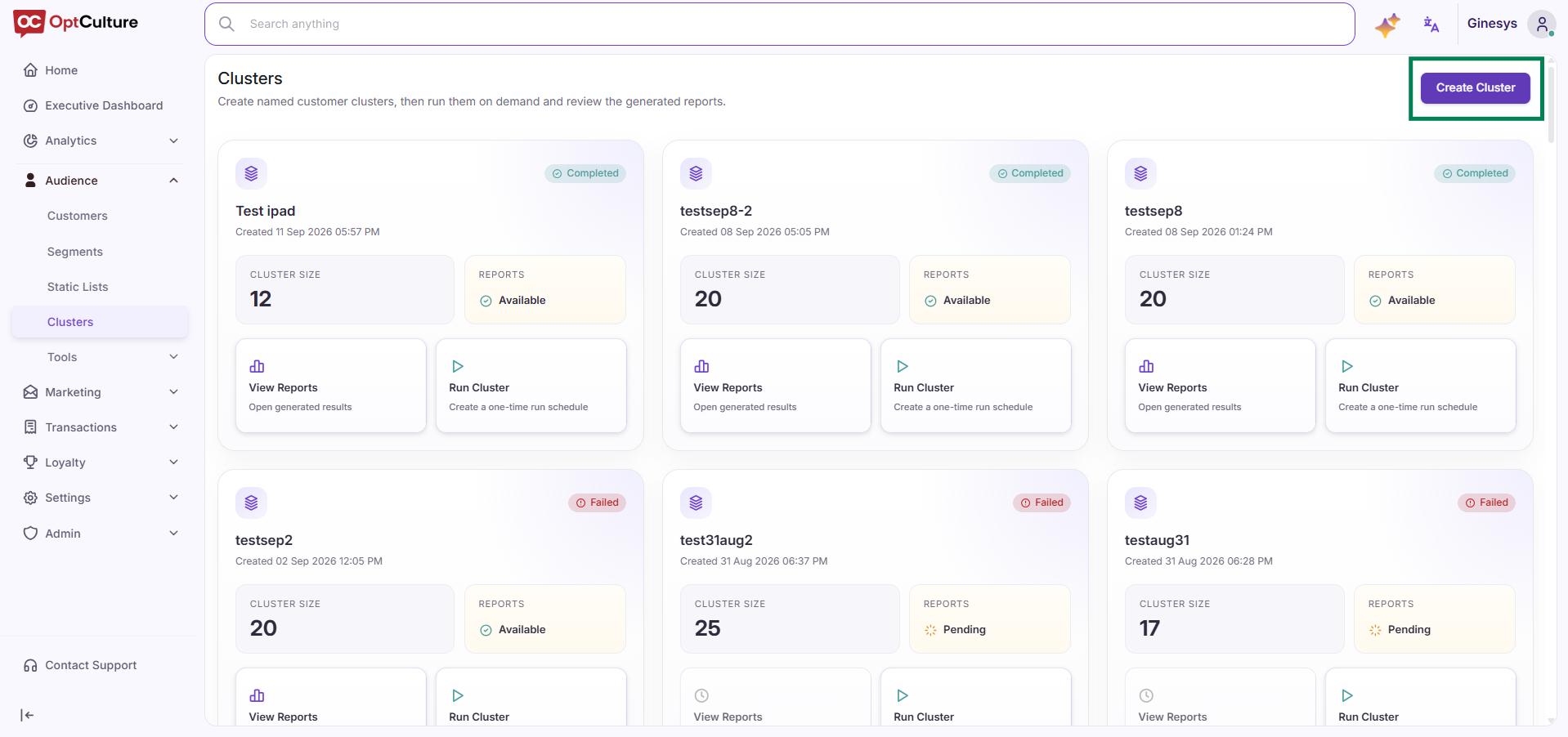
Task: Click Available report status on testsep2
Action: pyautogui.click(x=513, y=630)
